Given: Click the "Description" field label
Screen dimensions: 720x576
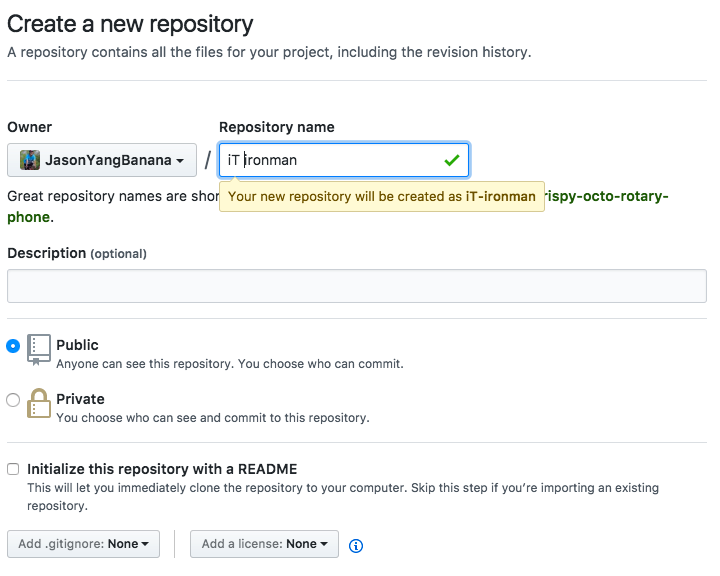Looking at the screenshot, I should [x=46, y=253].
